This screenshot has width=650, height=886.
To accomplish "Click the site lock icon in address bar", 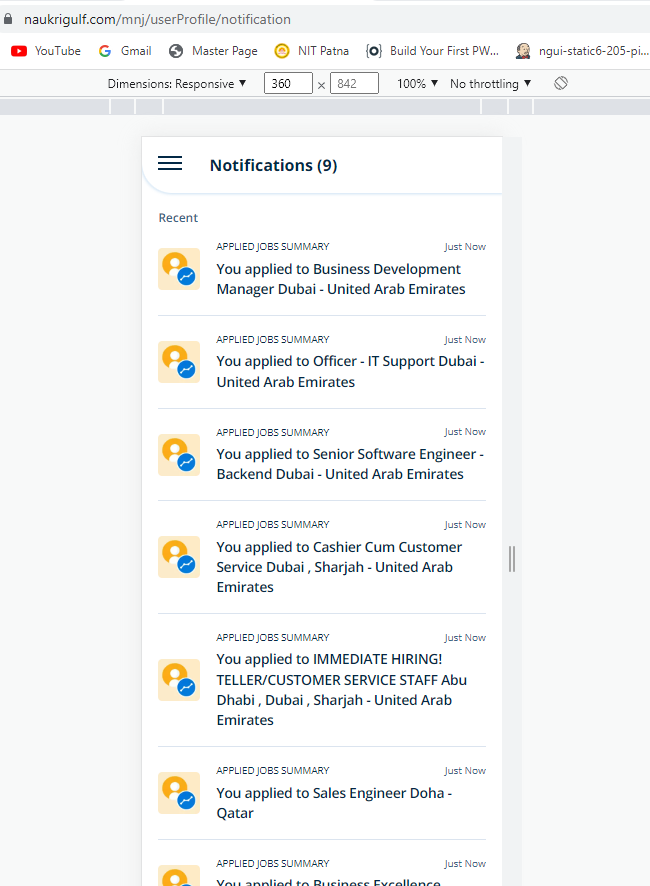I will click(10, 19).
